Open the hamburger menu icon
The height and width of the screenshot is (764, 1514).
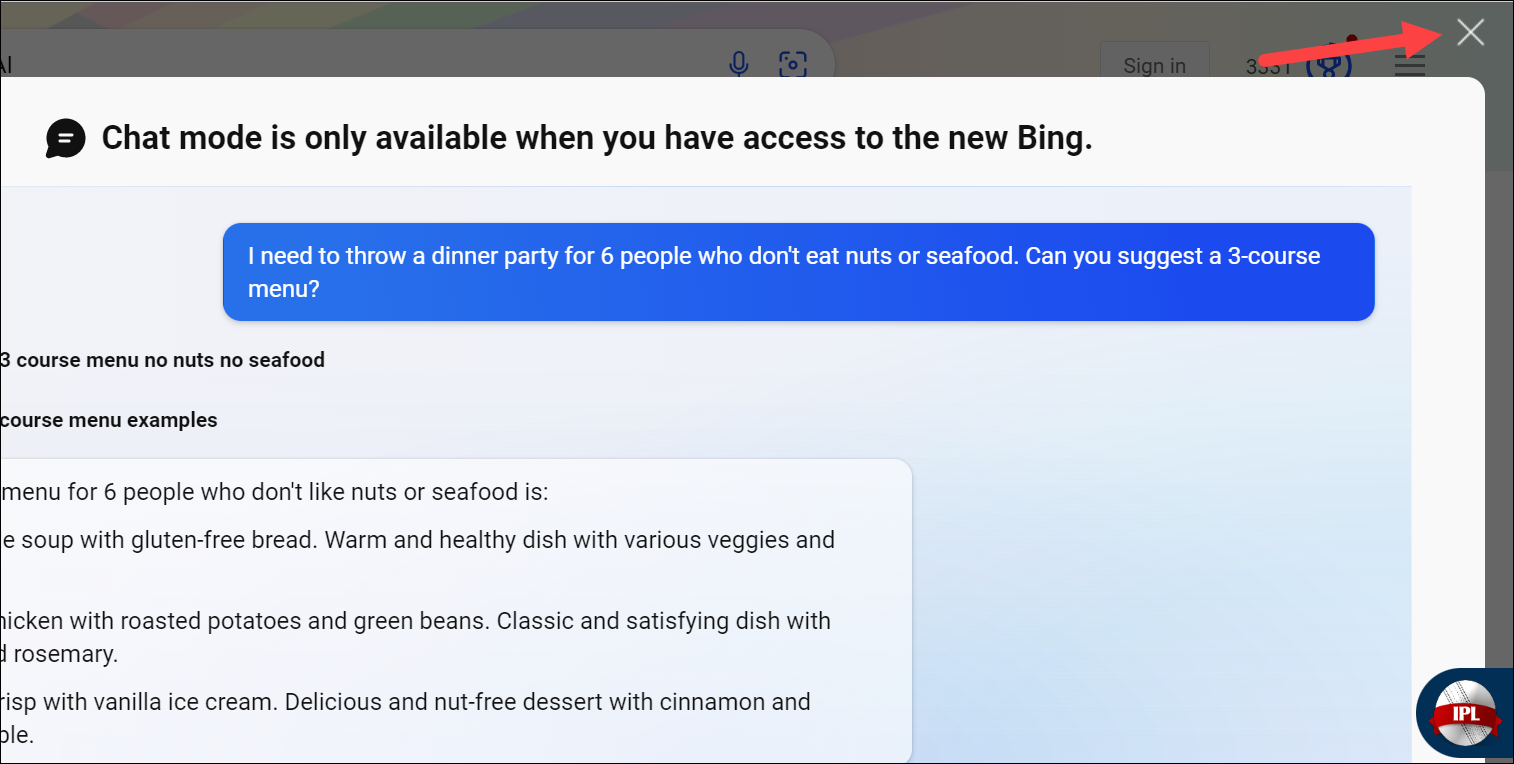(1410, 66)
